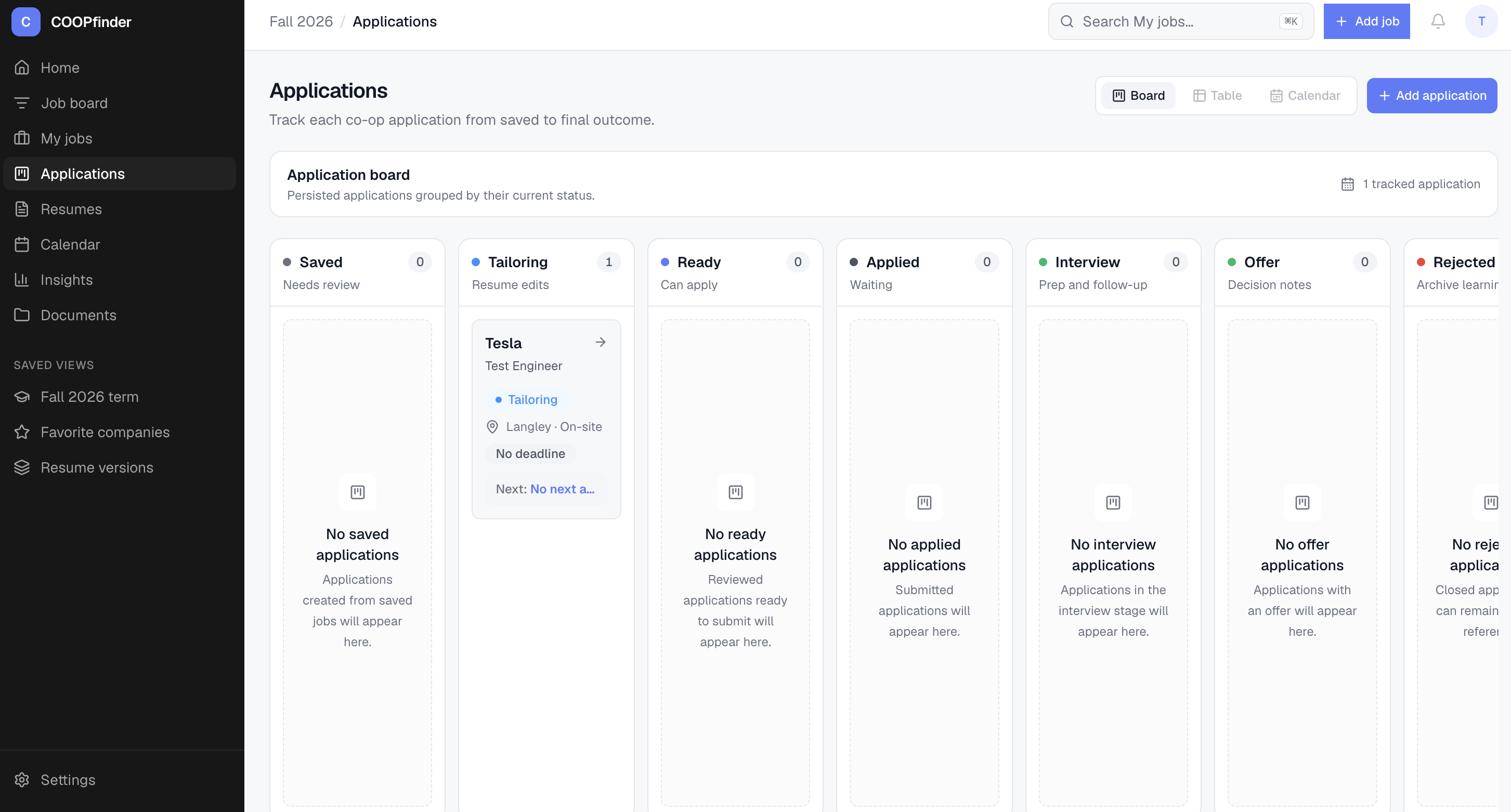
Task: Open Home from the sidebar
Action: tap(120, 68)
